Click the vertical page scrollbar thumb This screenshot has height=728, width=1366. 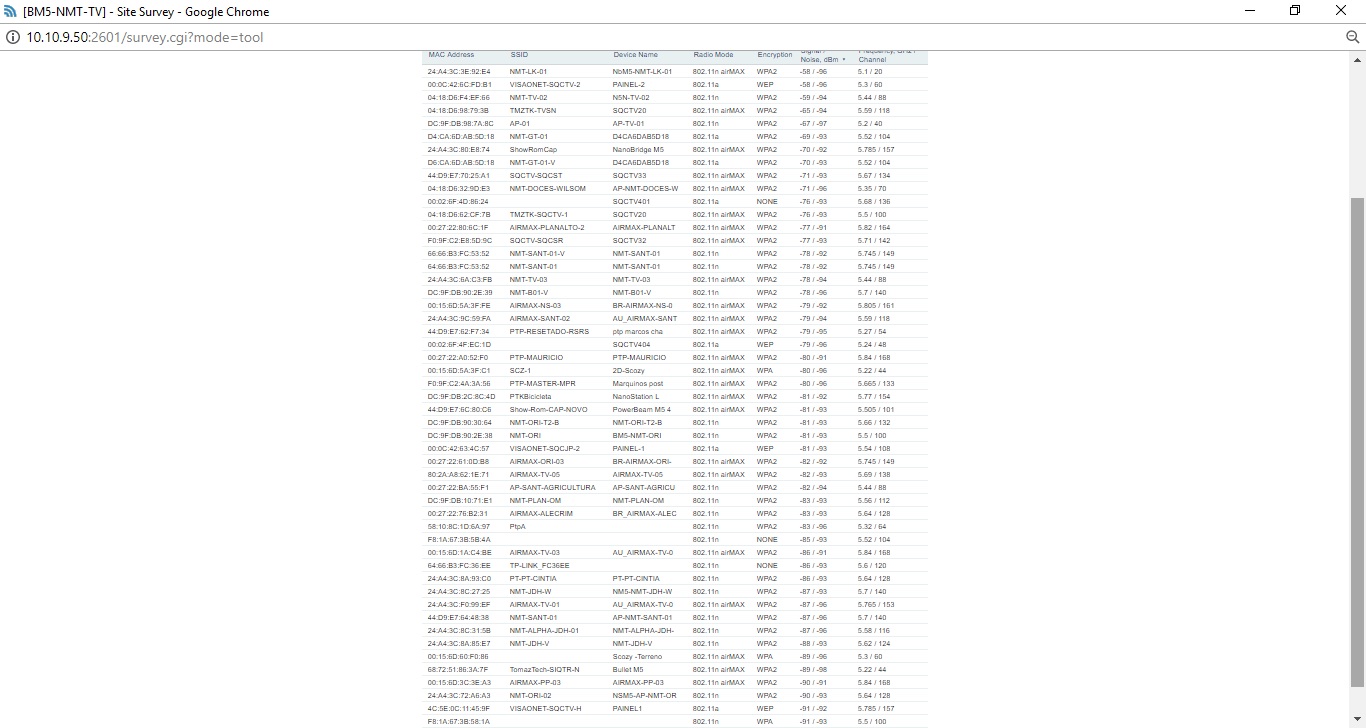point(1356,442)
